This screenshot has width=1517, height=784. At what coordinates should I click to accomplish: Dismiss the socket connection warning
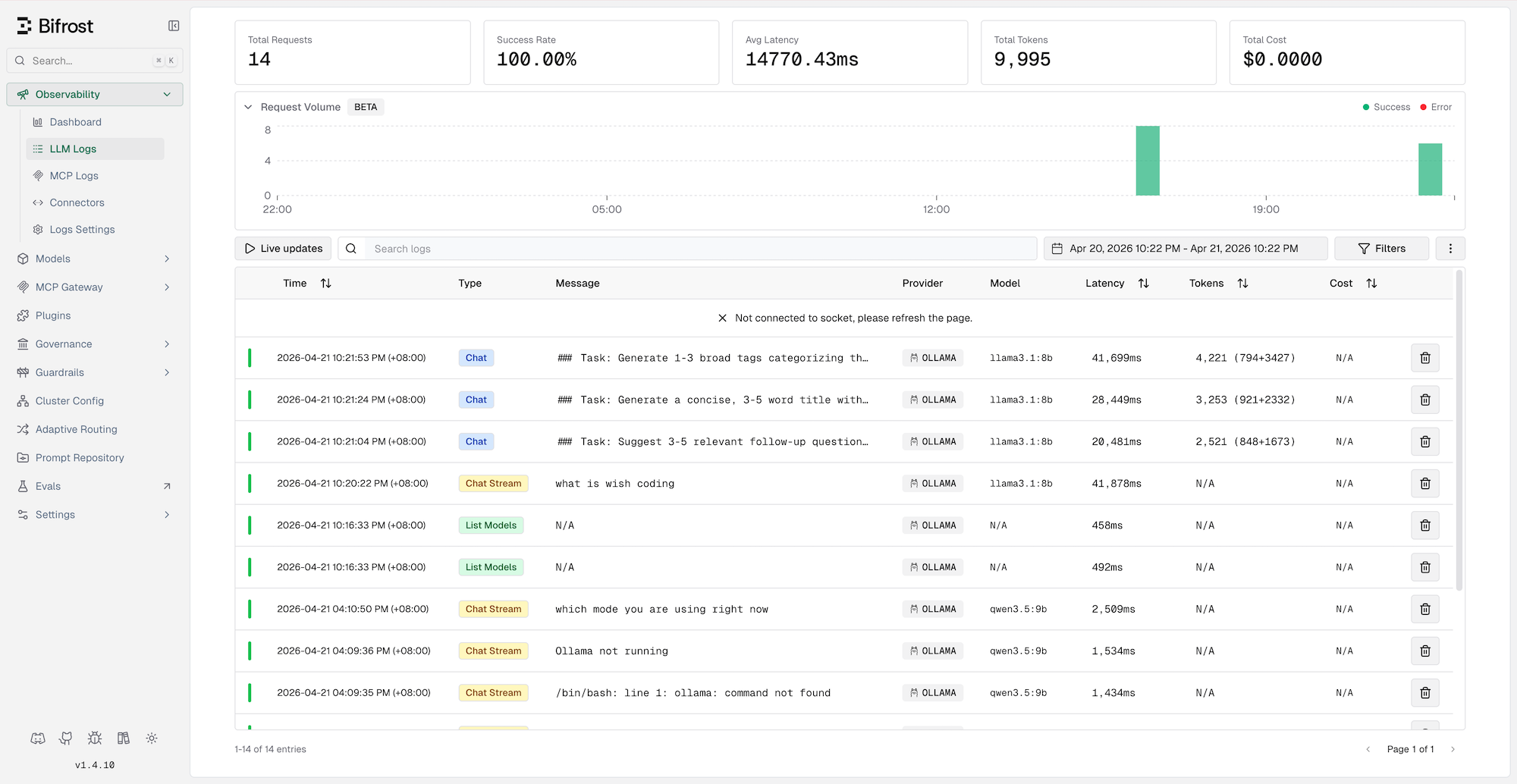[x=722, y=318]
